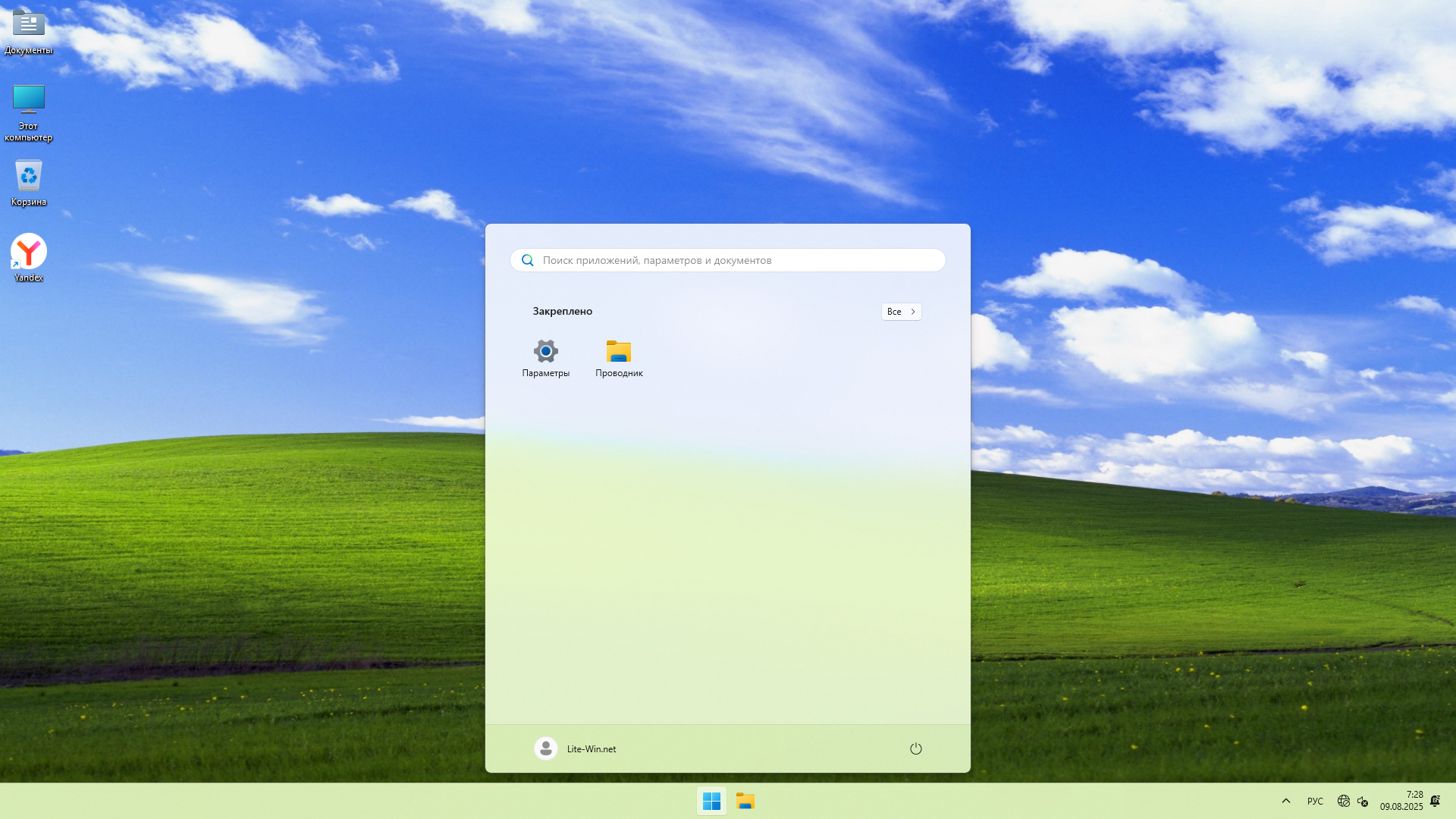Screen dimensions: 1456x819
Task: Select the Корзина recycle bin icon
Action: pos(29,182)
